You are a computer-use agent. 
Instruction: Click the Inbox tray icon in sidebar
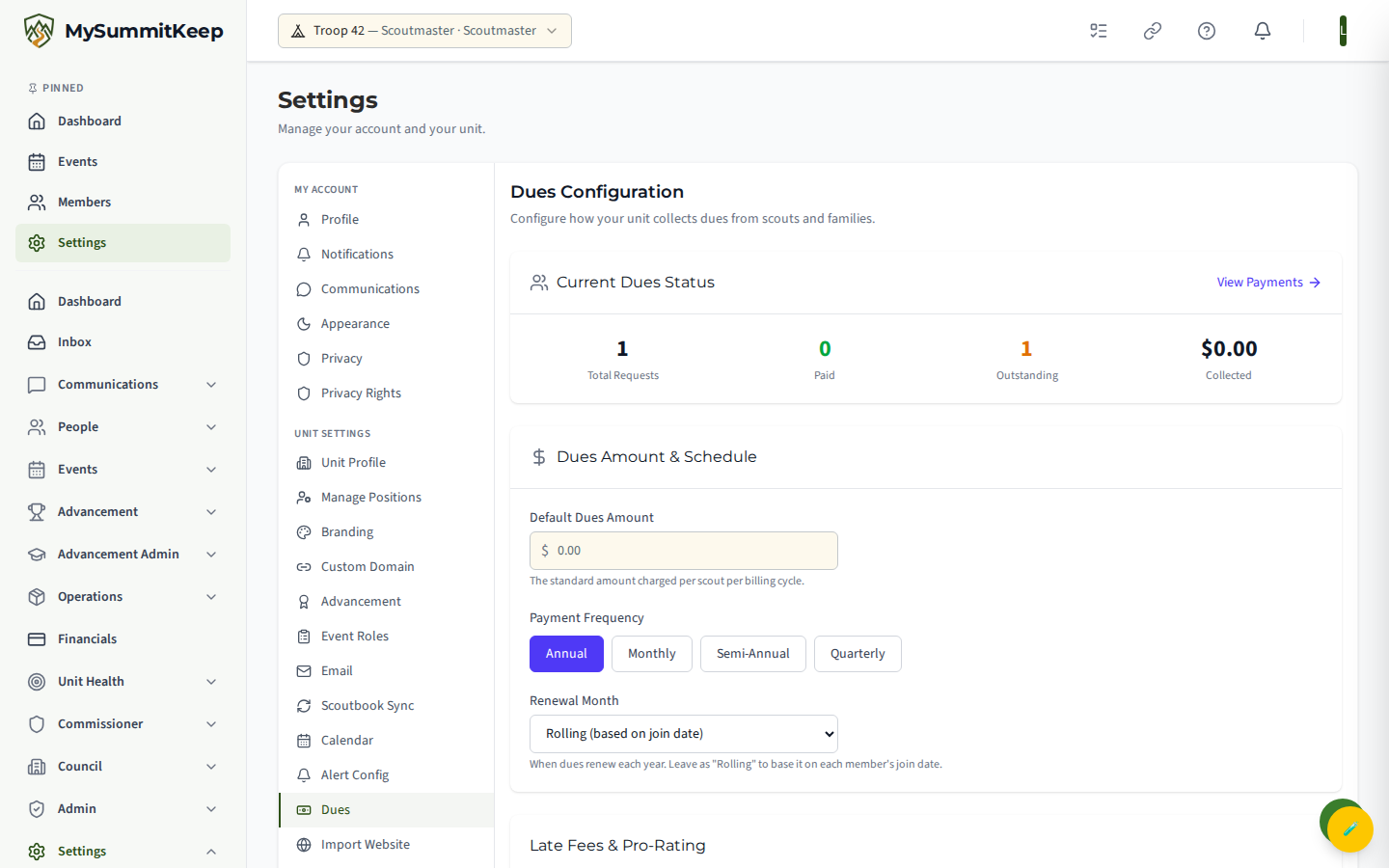pos(37,342)
